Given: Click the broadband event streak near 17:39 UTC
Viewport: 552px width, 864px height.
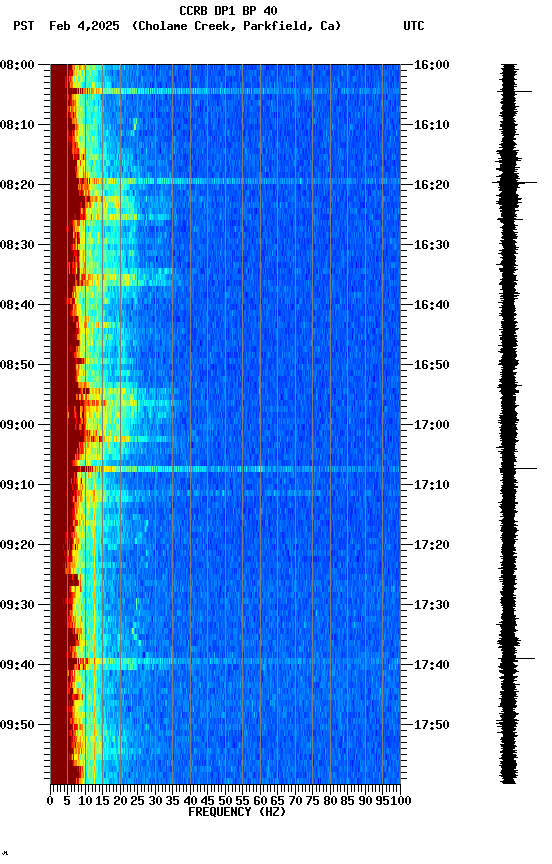Looking at the screenshot, I should pyautogui.click(x=225, y=660).
